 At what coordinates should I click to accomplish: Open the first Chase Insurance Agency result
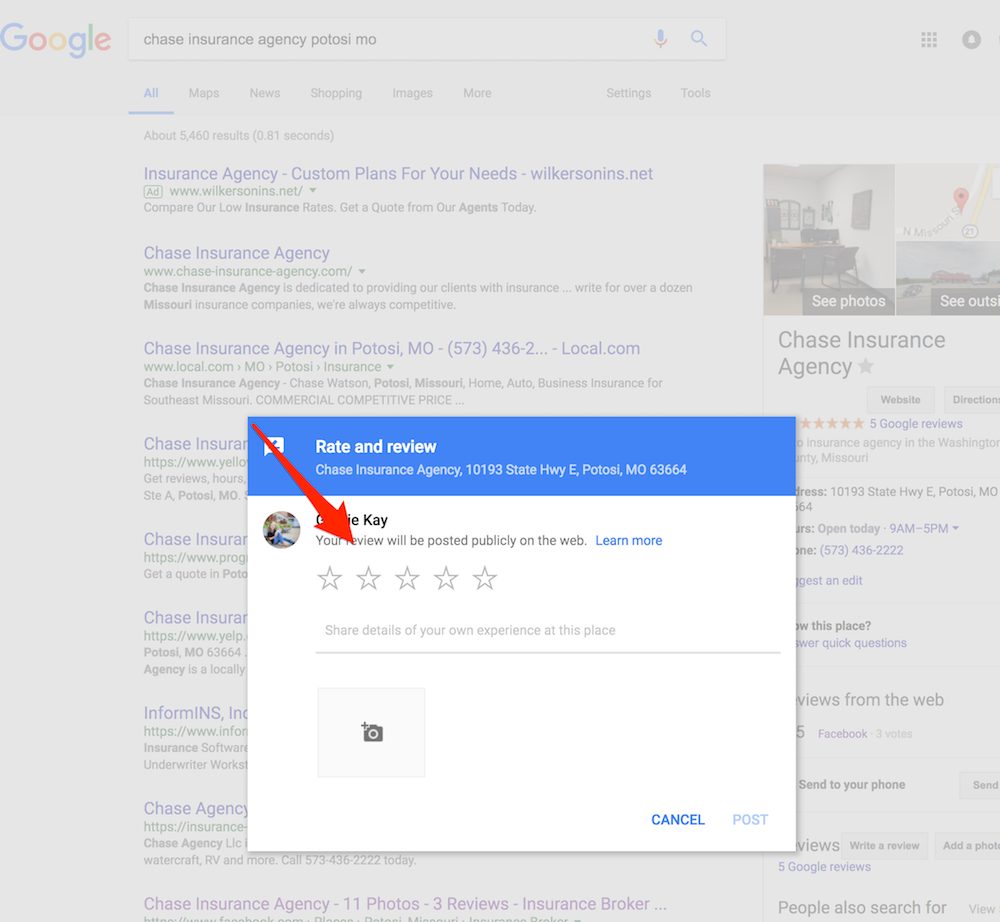[x=237, y=253]
